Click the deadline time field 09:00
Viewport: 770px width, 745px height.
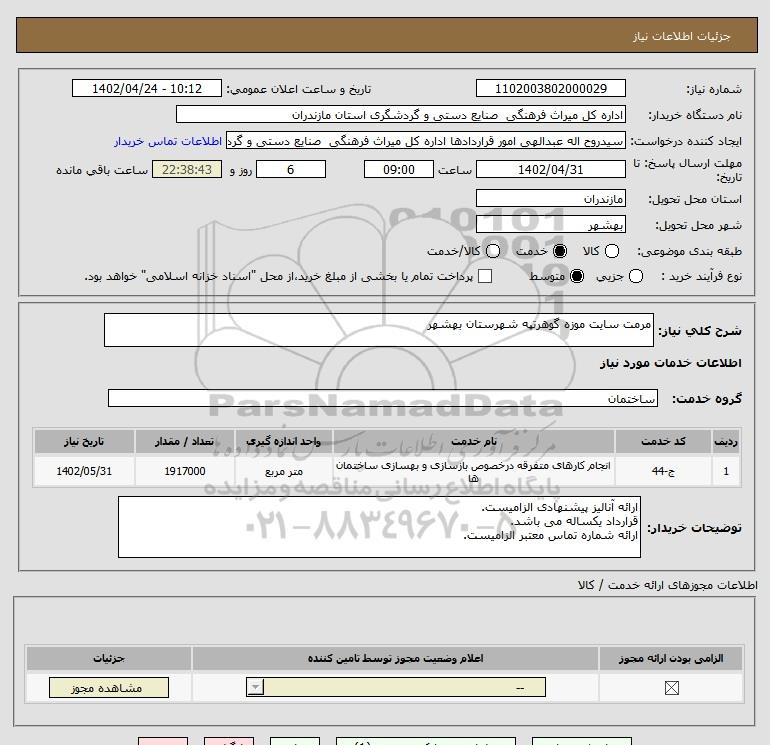tap(399, 169)
